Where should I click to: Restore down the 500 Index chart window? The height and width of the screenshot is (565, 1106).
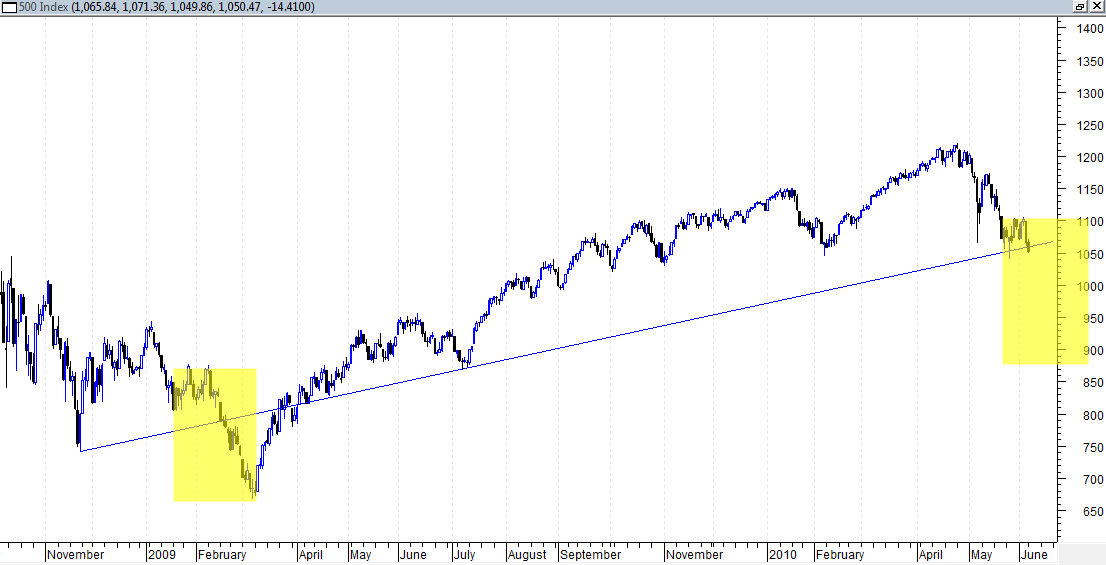[1080, 7]
